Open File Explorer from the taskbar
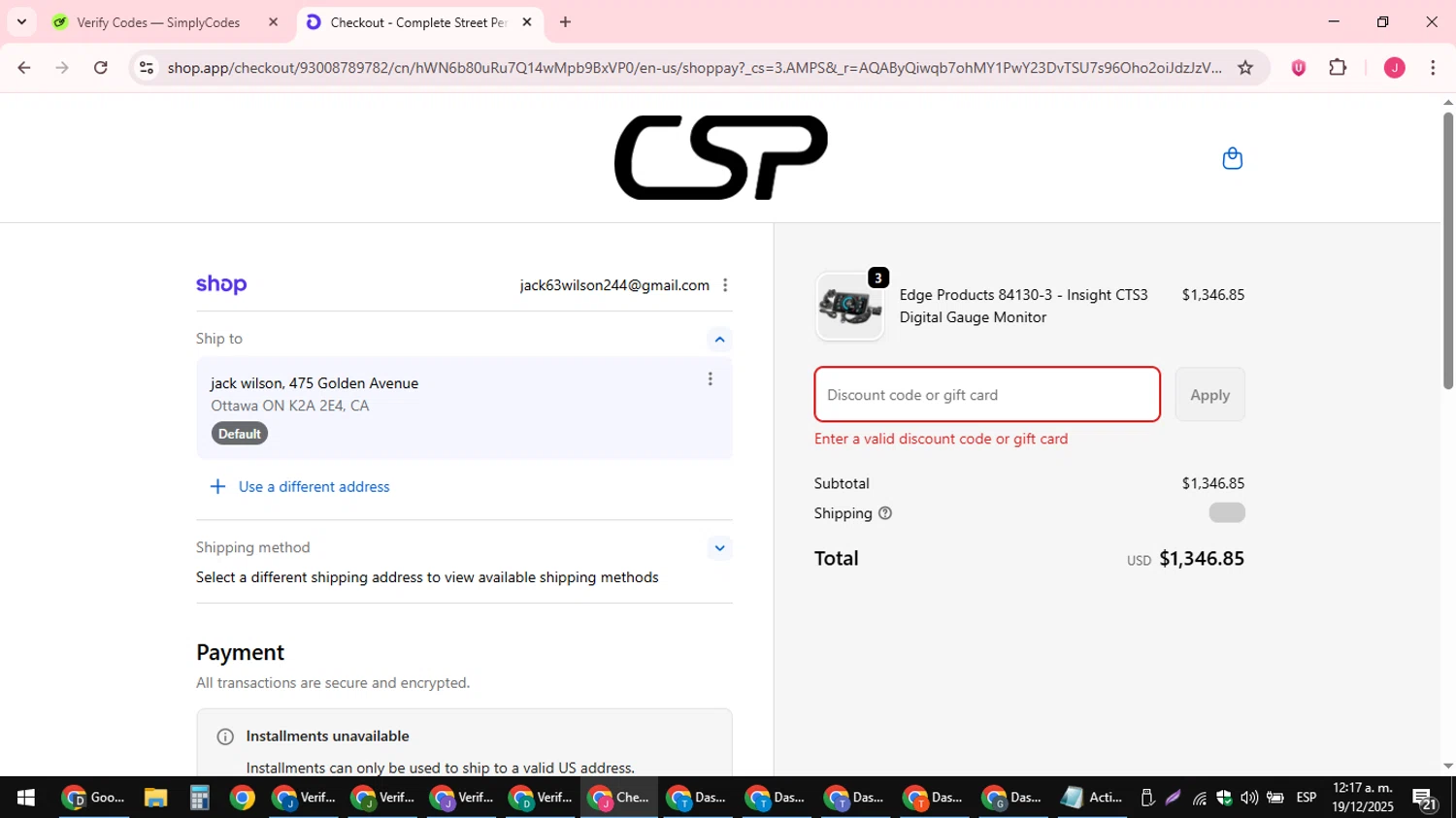 pyautogui.click(x=155, y=798)
